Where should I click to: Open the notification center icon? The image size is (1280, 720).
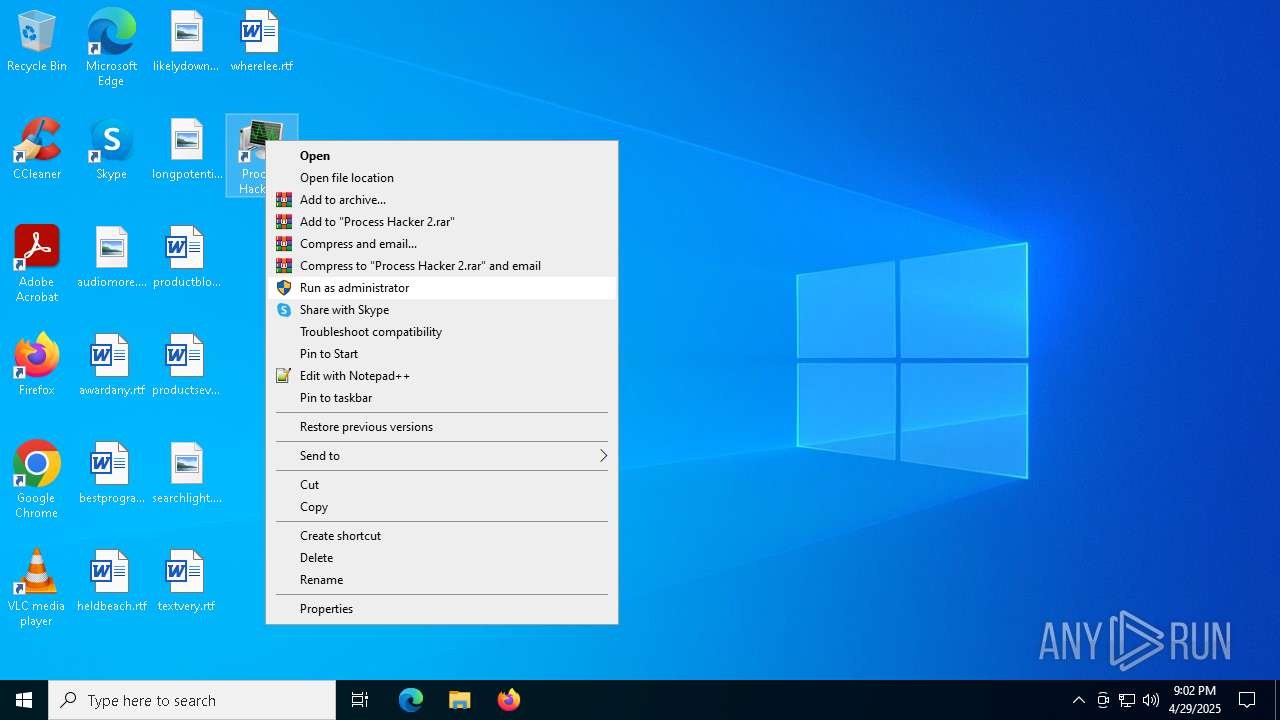coord(1247,700)
